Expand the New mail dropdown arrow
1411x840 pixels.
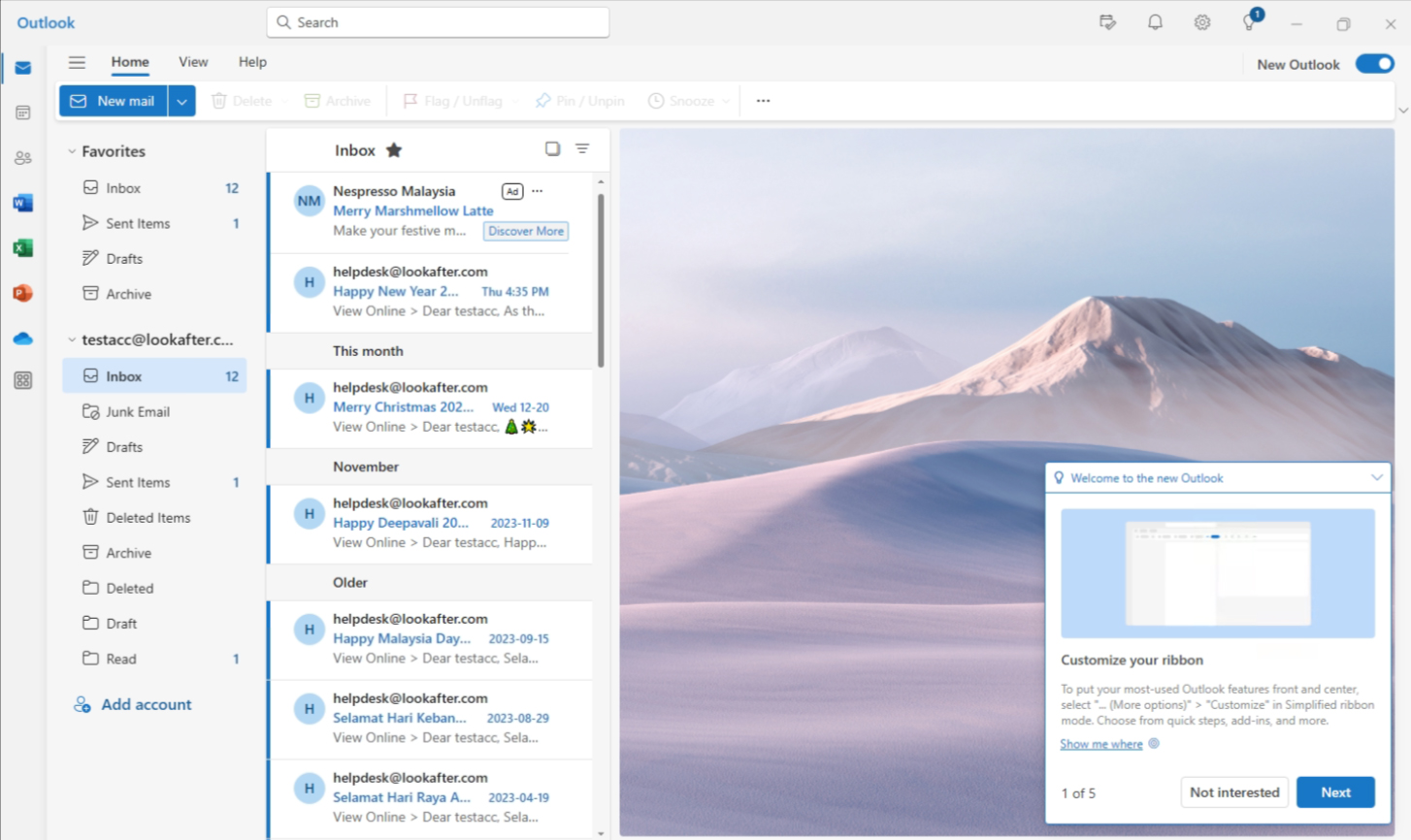click(182, 101)
